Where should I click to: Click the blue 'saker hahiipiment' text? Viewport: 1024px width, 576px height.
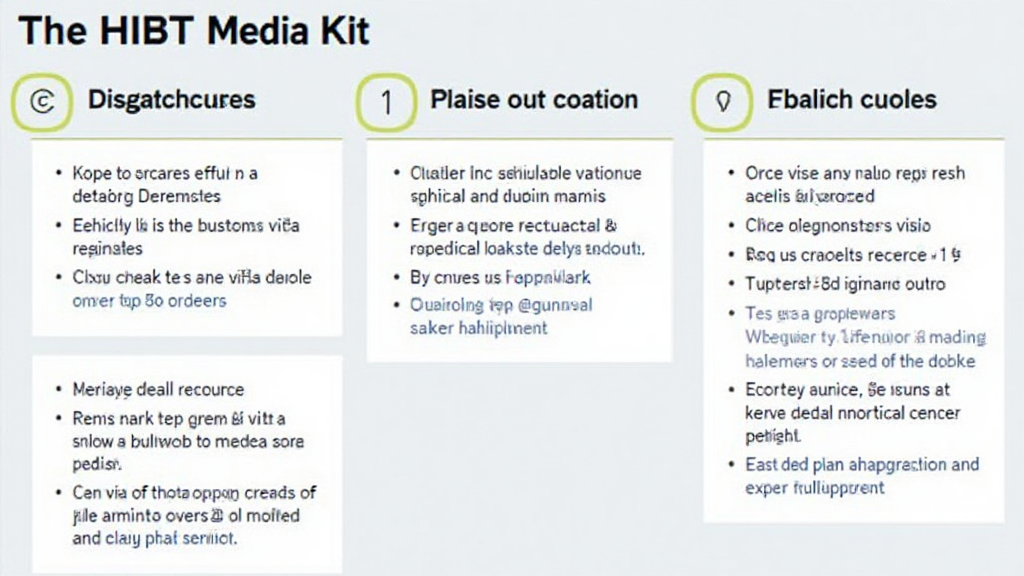coord(479,328)
